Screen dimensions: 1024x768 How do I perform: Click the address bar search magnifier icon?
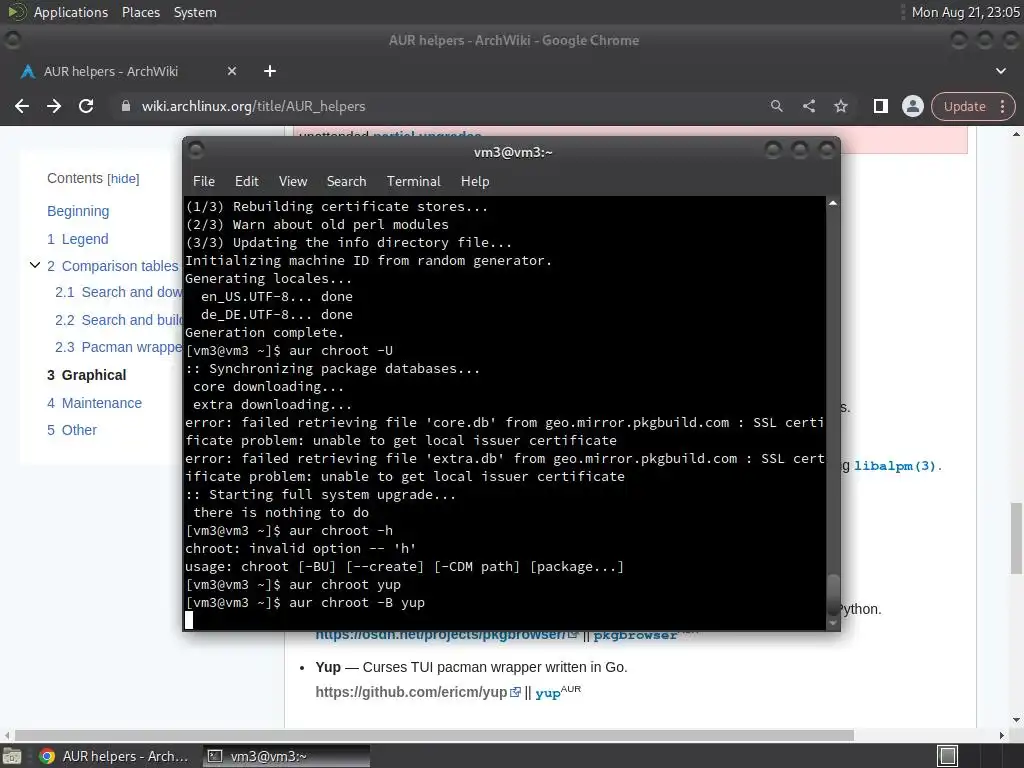click(776, 106)
